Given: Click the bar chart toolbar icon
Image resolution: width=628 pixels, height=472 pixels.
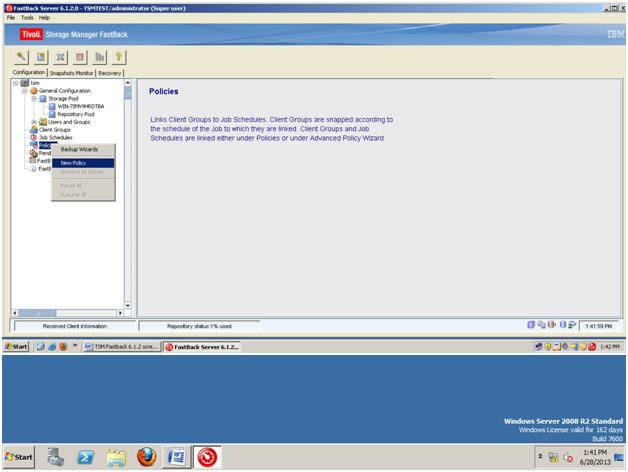Looking at the screenshot, I should tap(99, 57).
